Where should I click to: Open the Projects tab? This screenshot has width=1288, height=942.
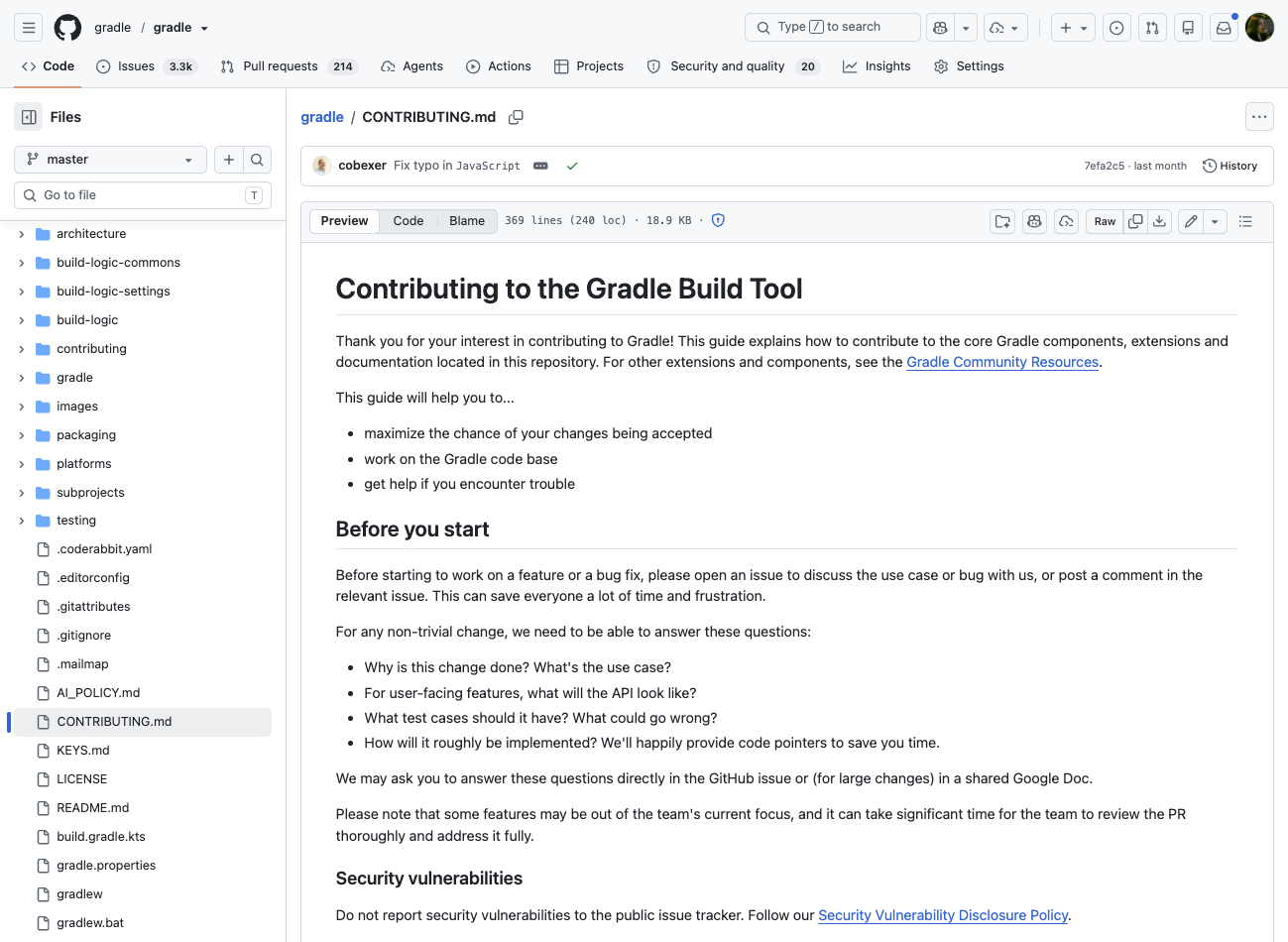589,66
